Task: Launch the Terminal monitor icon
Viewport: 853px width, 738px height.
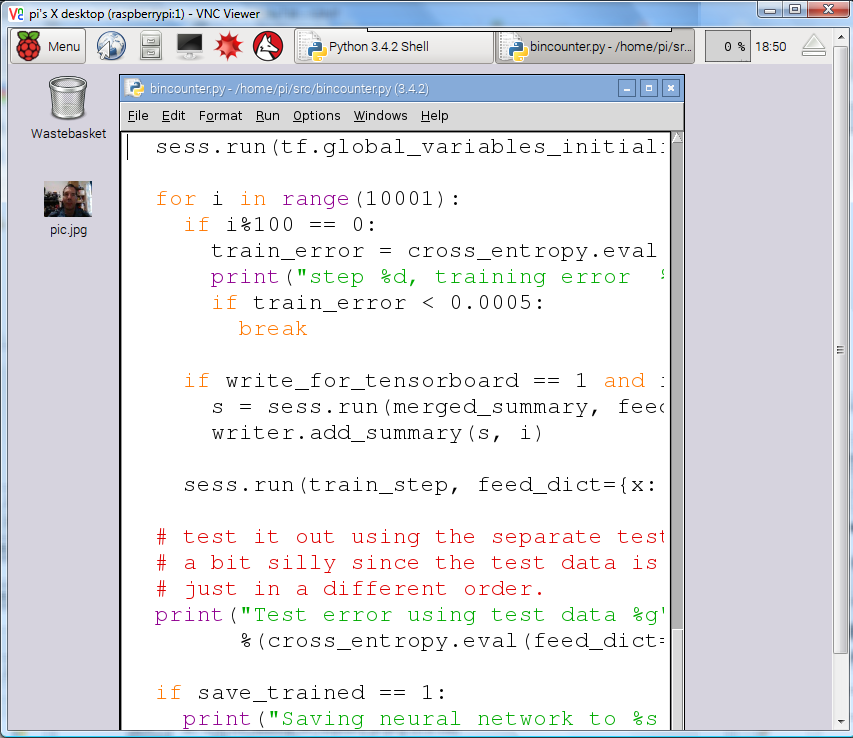Action: [189, 46]
